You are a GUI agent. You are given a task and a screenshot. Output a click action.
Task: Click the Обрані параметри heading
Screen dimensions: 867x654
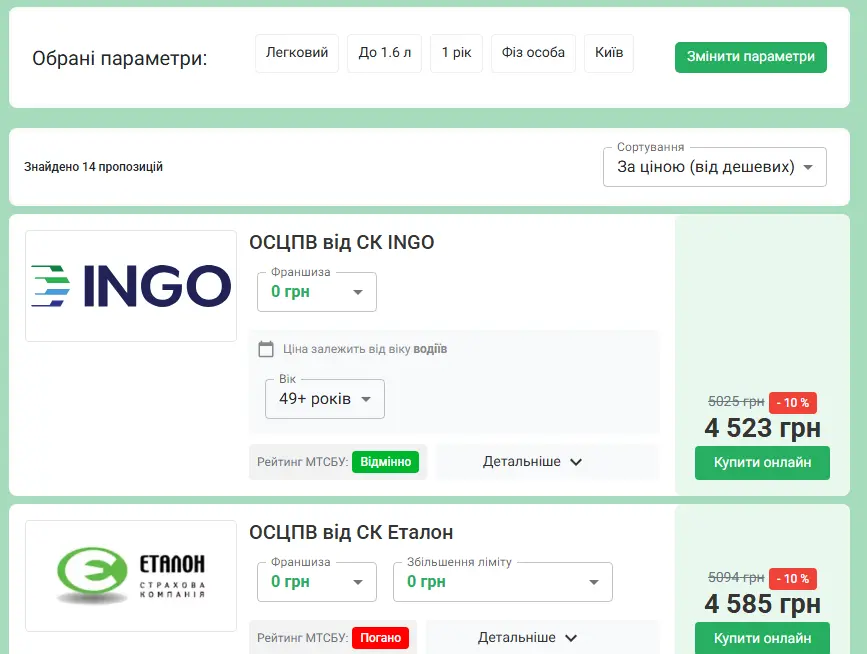point(119,57)
